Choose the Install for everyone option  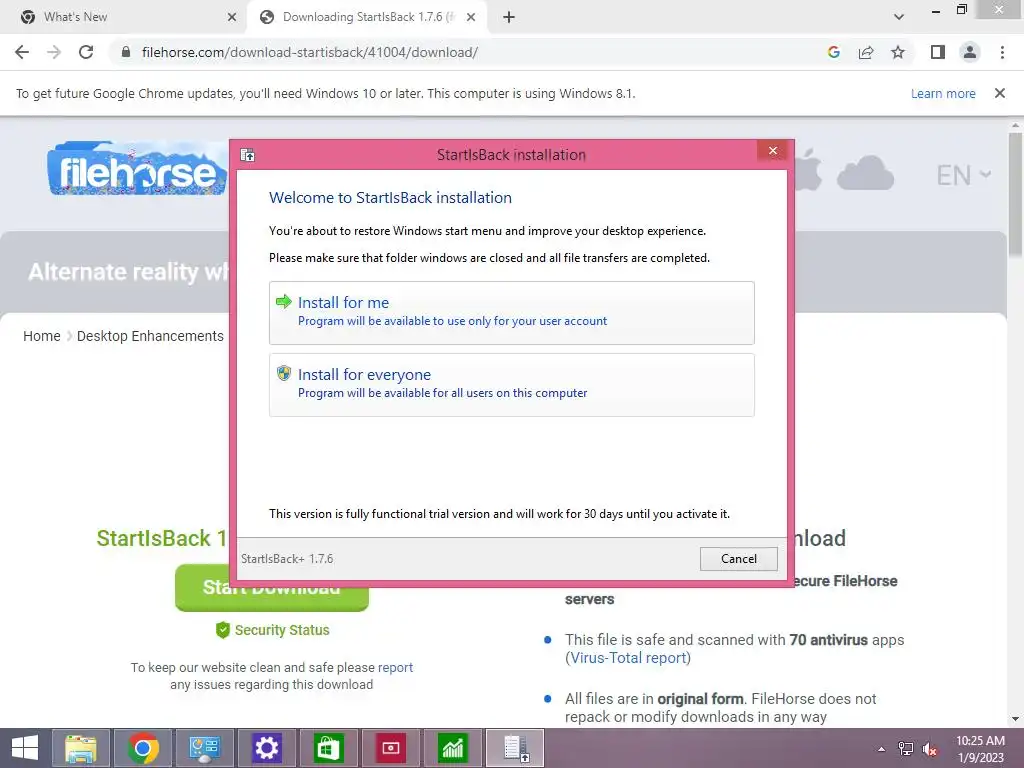[x=511, y=385]
